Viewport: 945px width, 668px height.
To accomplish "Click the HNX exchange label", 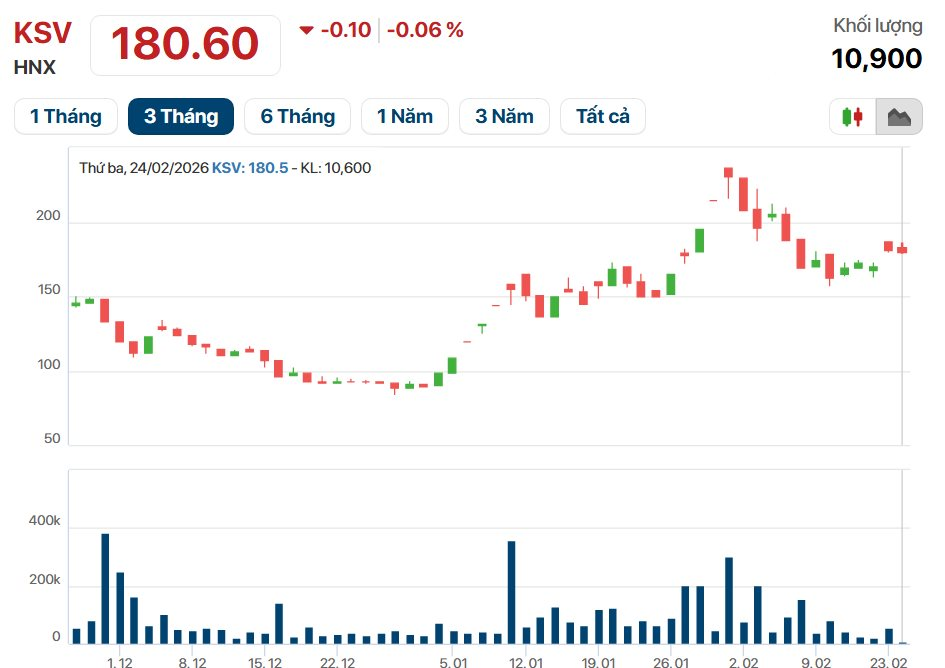I will point(34,68).
